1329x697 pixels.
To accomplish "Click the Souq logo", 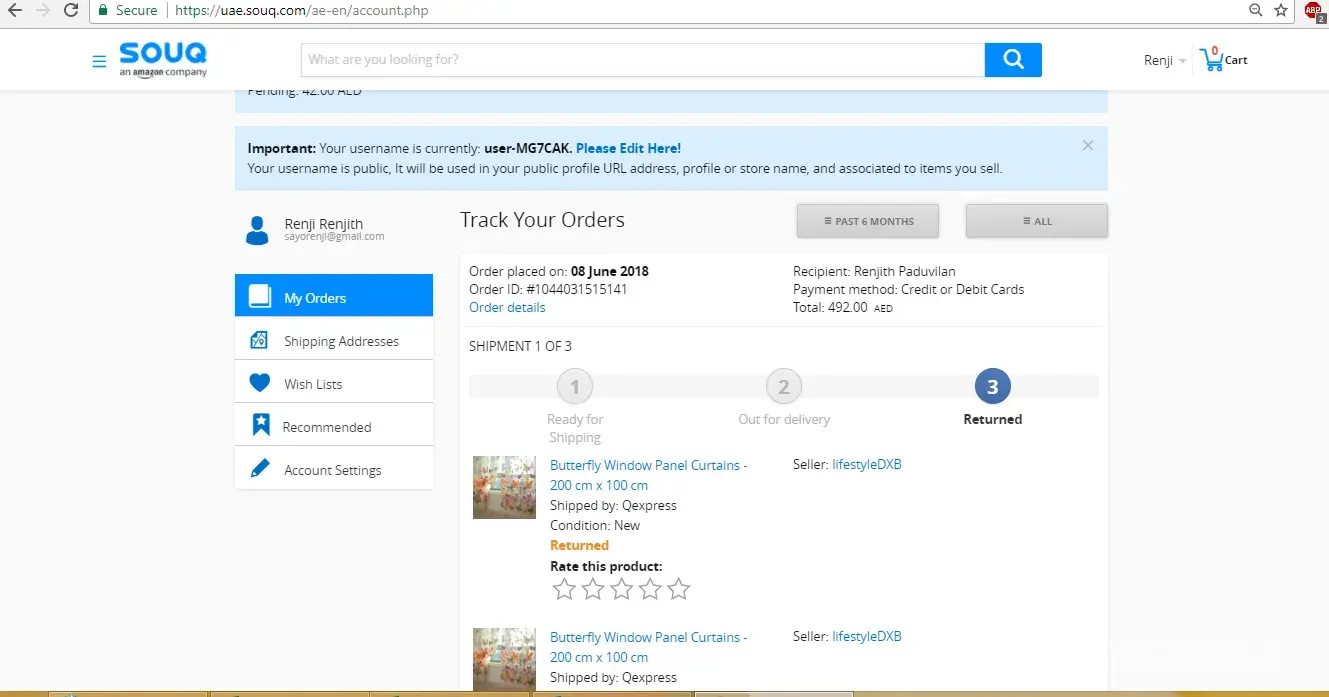I will coord(163,59).
